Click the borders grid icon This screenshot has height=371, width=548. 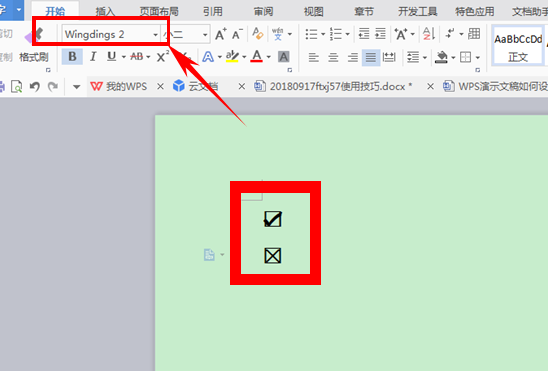point(466,57)
